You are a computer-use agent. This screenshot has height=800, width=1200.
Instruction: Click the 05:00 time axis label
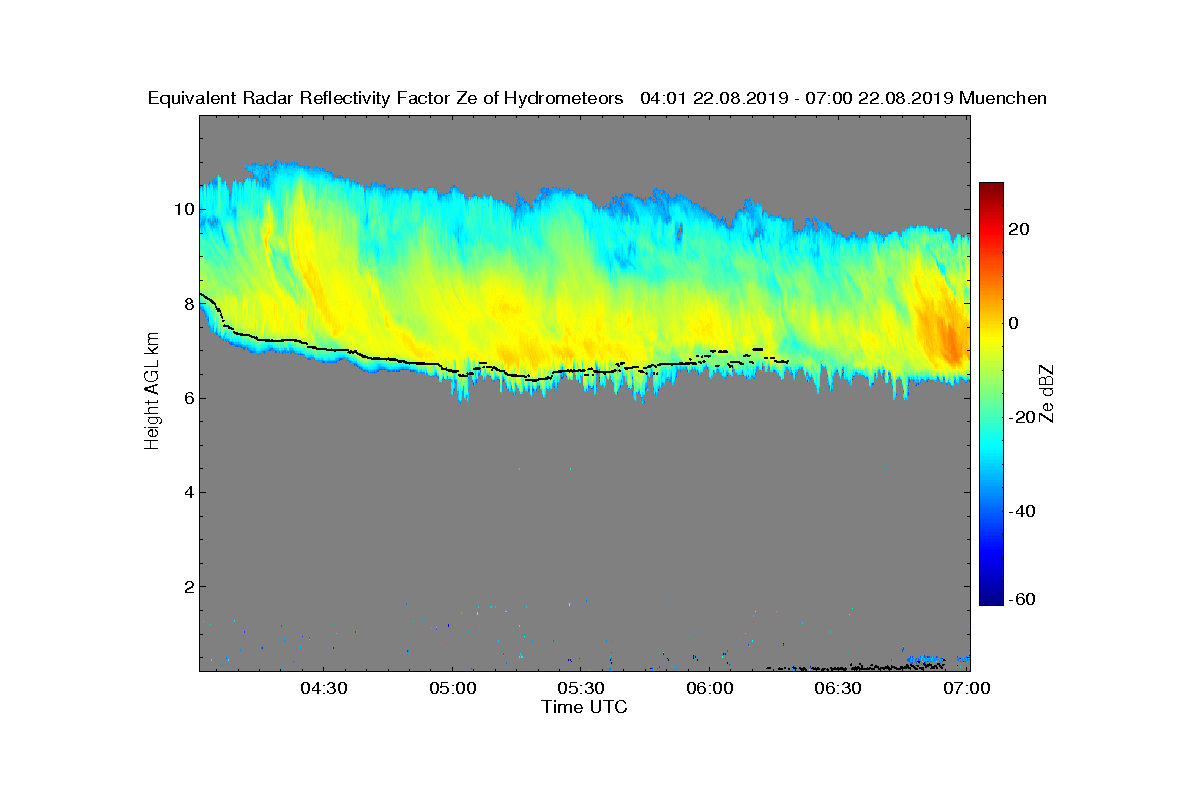pos(453,689)
